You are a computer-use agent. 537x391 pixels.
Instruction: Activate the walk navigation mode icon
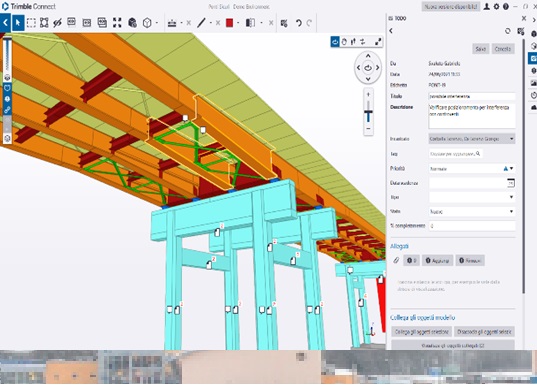(x=353, y=42)
